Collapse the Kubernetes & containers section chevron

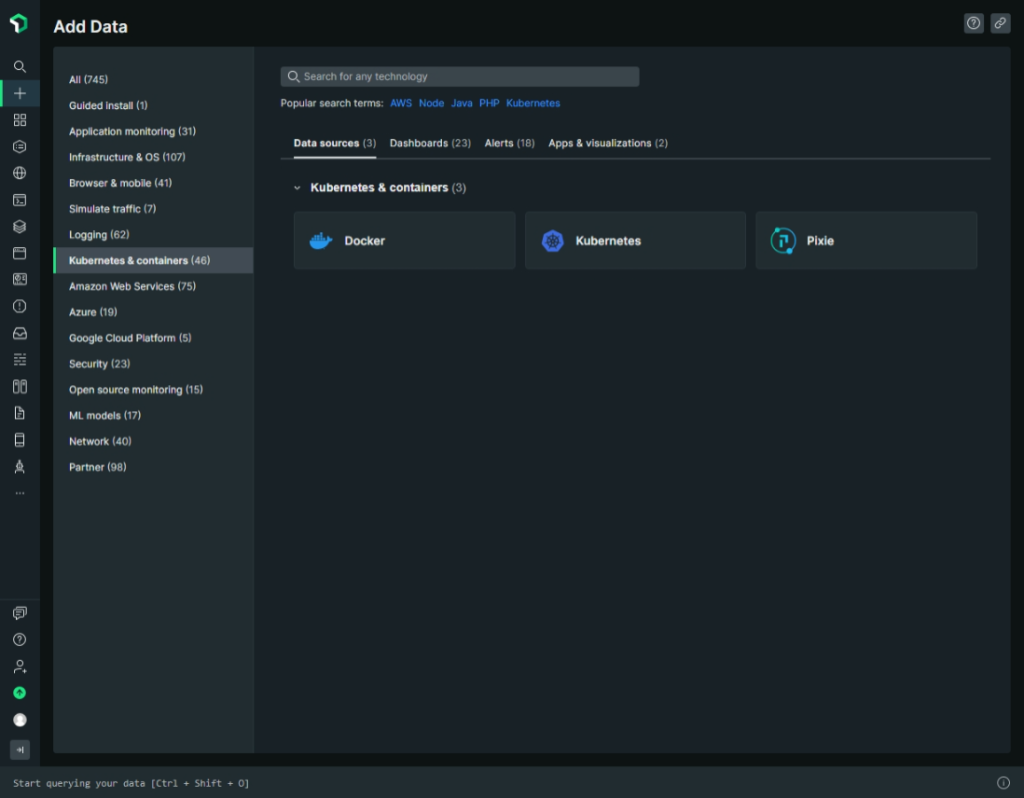click(297, 188)
